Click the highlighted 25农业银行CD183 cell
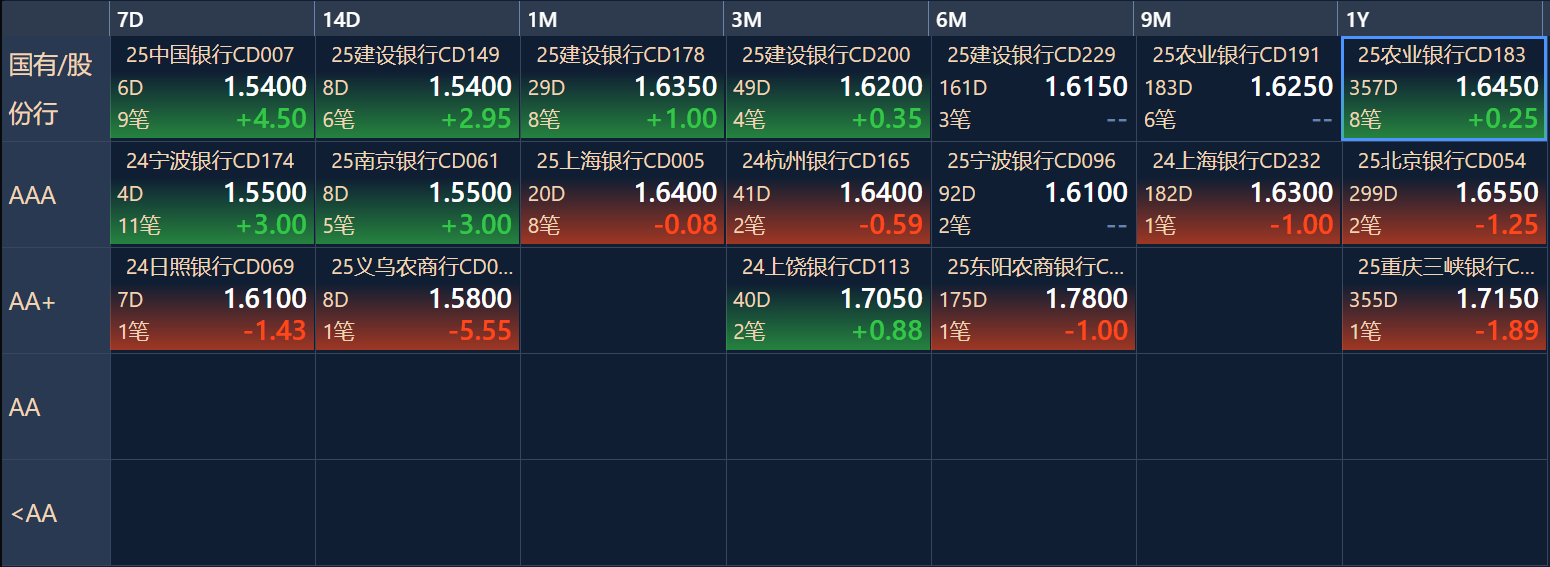Screen dimensions: 1550x567 [1444, 87]
